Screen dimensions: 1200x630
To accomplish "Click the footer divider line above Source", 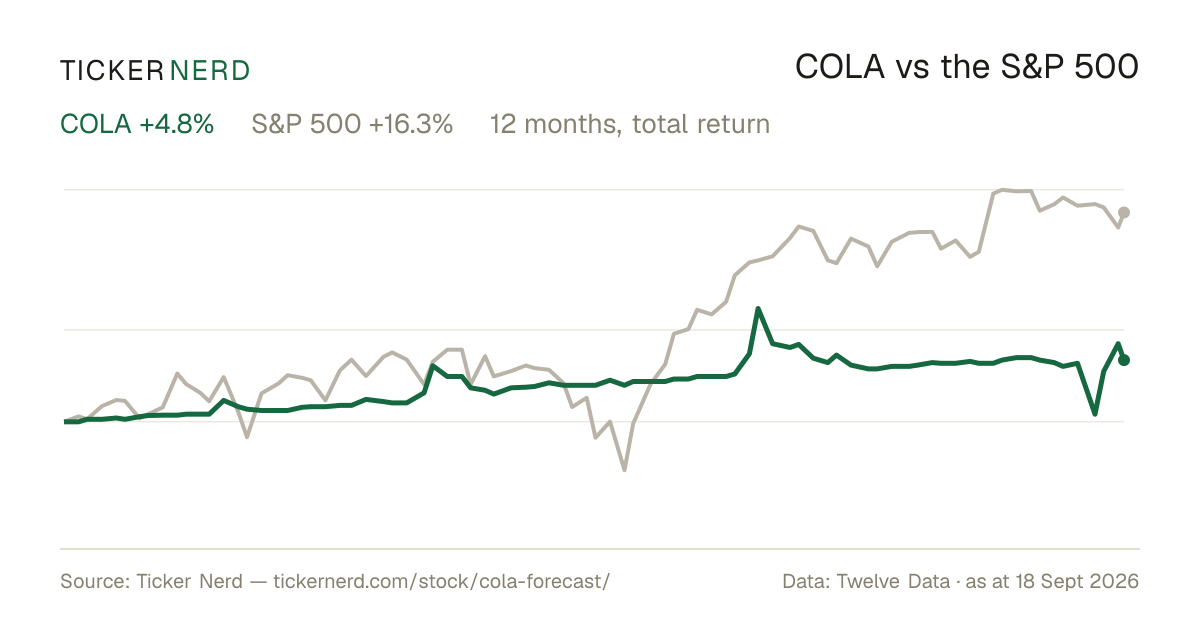I will 600,548.
